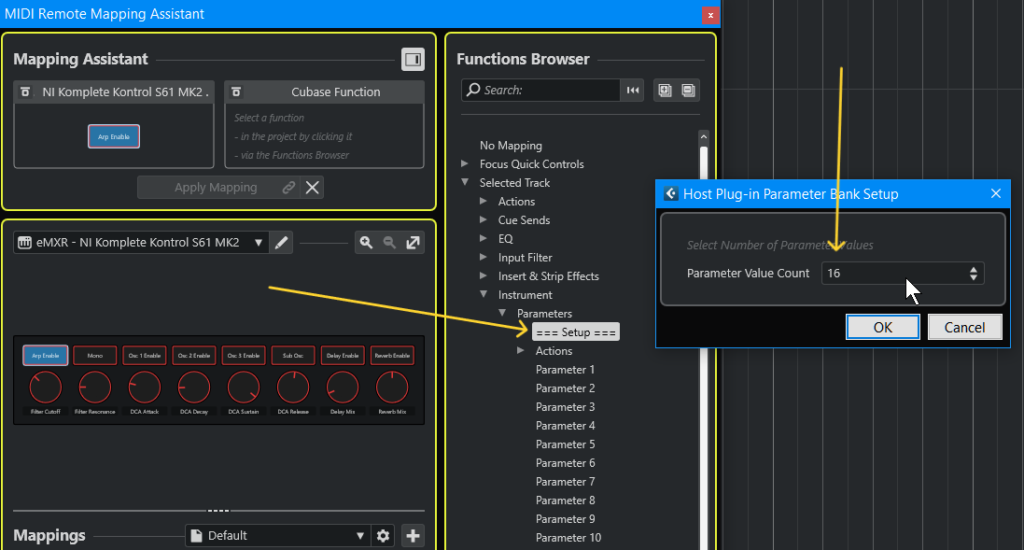Toggle the Osc 2 Enable button
This screenshot has width=1024, height=550.
click(194, 355)
